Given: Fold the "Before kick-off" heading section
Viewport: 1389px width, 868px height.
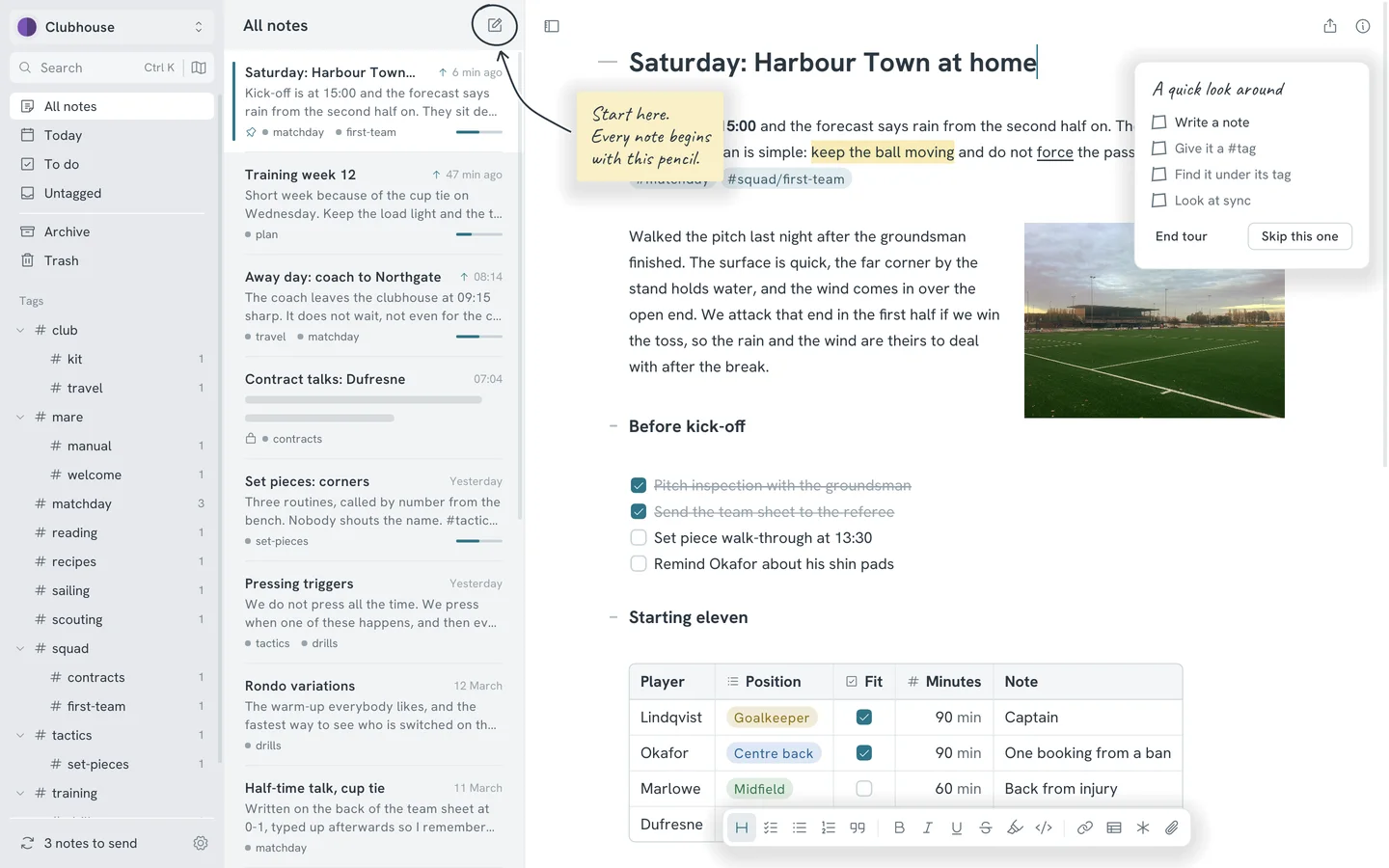Looking at the screenshot, I should coord(613,426).
